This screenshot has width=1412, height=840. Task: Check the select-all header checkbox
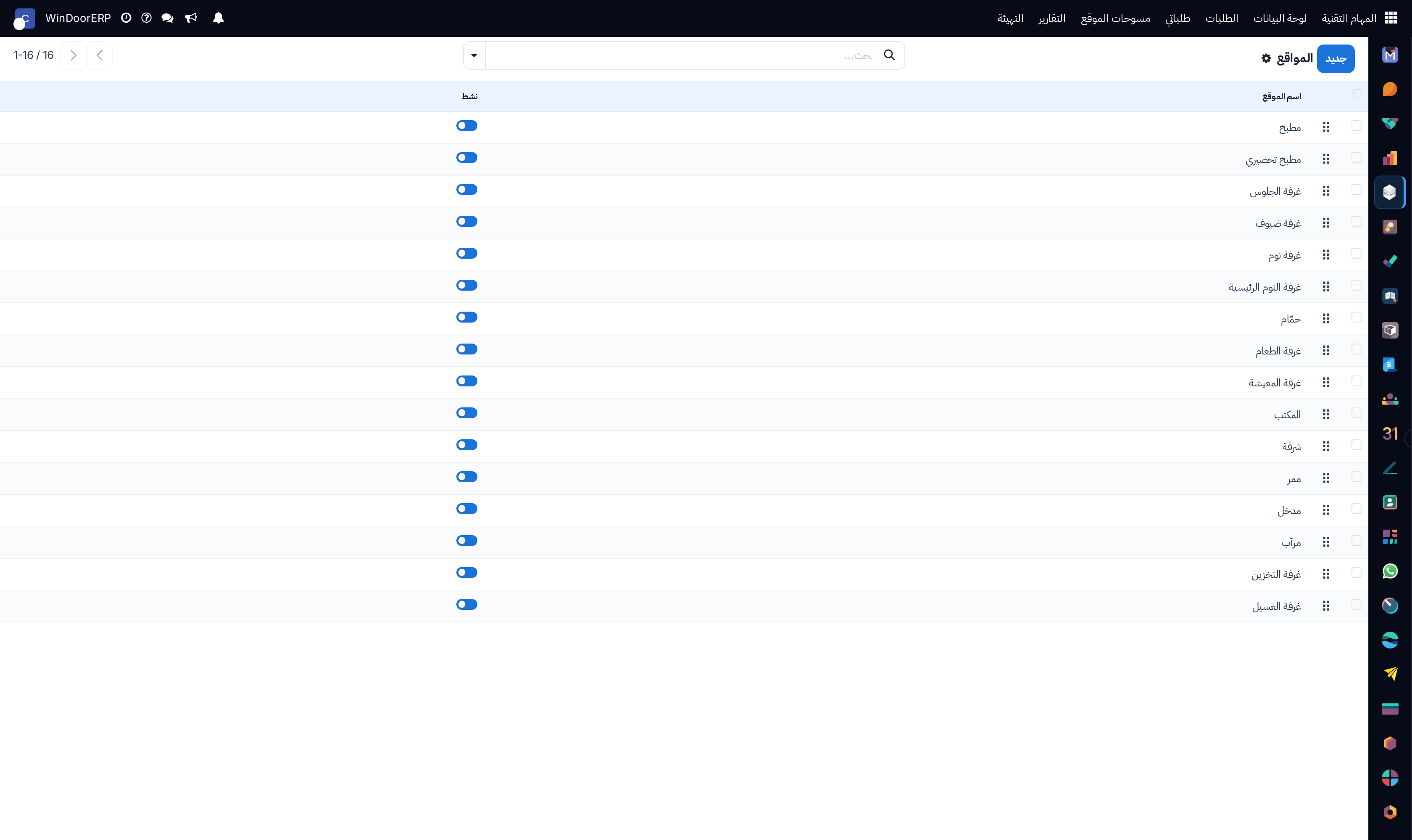pos(1357,93)
